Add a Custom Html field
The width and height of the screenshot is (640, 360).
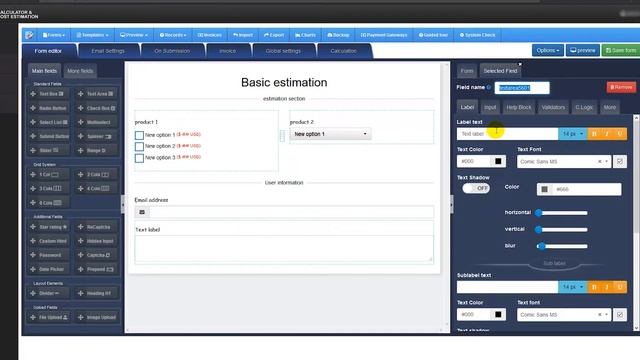click(49, 241)
